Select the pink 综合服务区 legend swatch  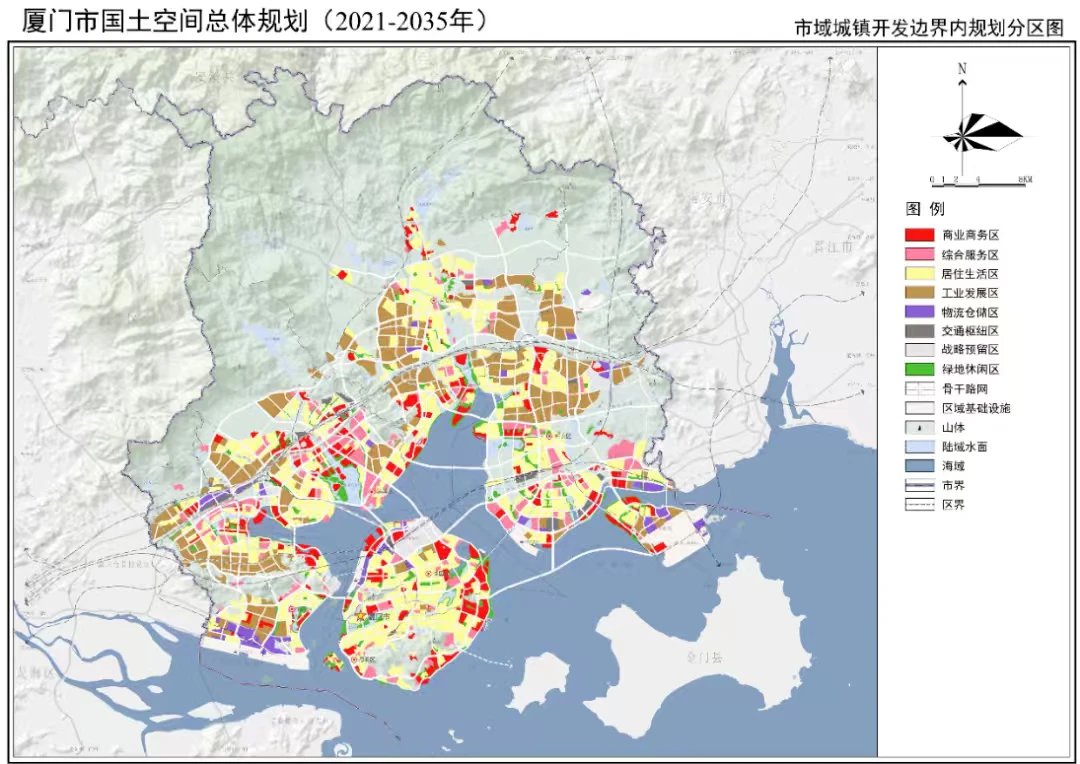(x=919, y=254)
